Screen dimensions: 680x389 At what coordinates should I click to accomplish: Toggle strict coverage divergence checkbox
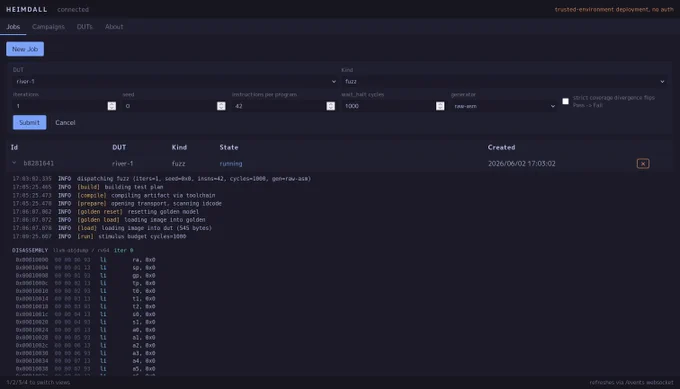[566, 101]
